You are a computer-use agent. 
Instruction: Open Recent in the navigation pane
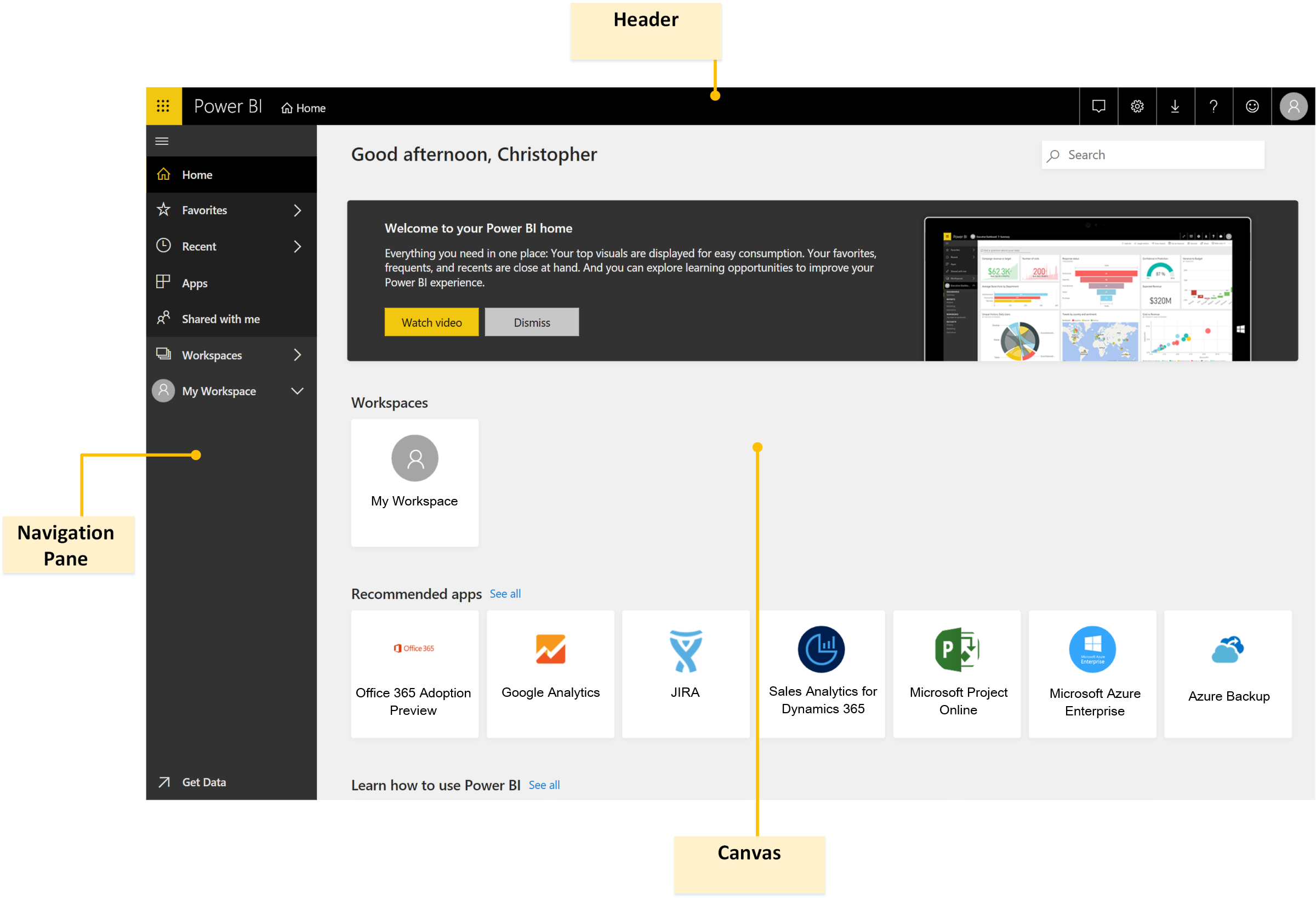[x=232, y=247]
